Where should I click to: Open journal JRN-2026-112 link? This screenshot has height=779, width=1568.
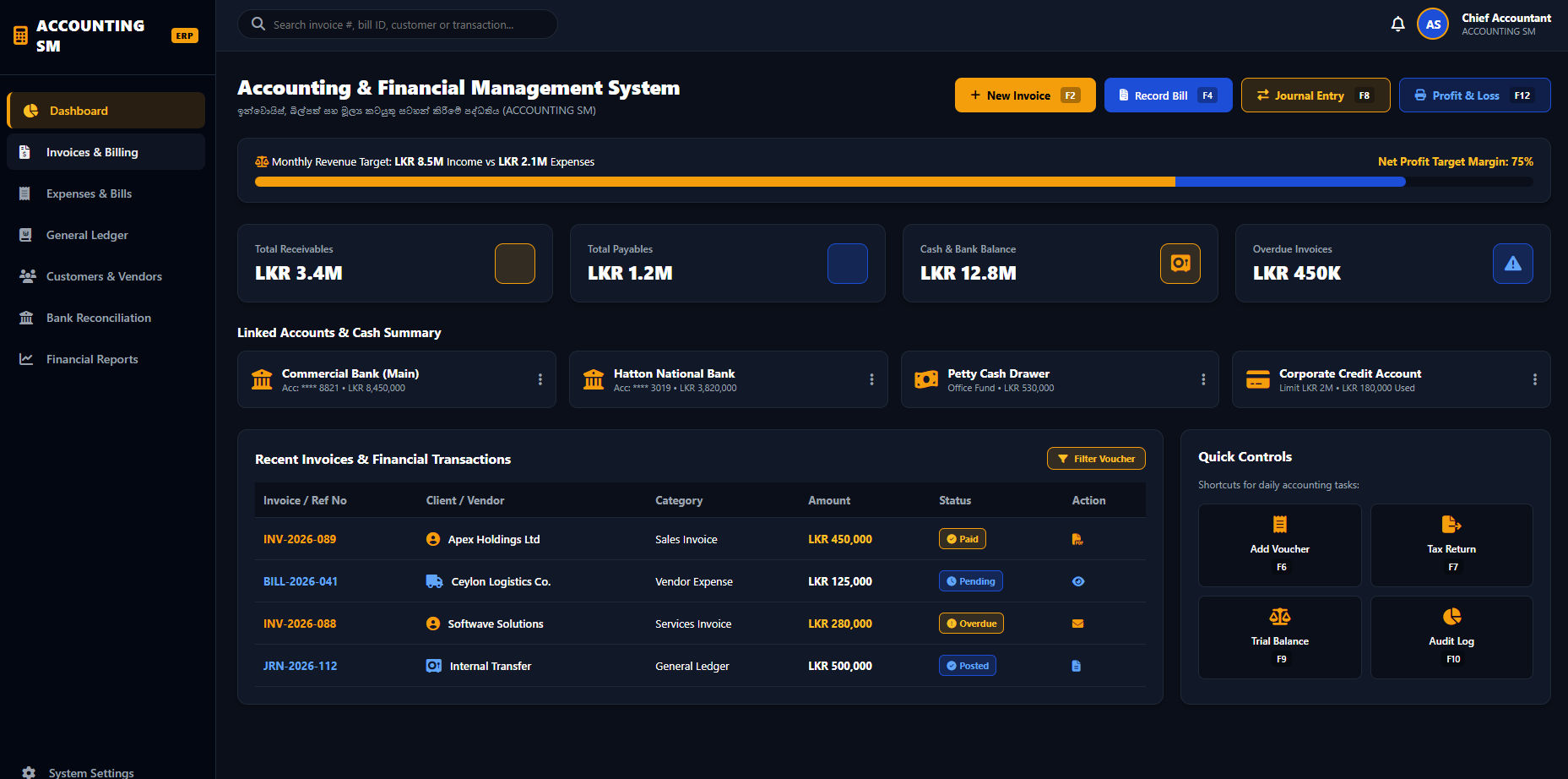[x=300, y=666]
